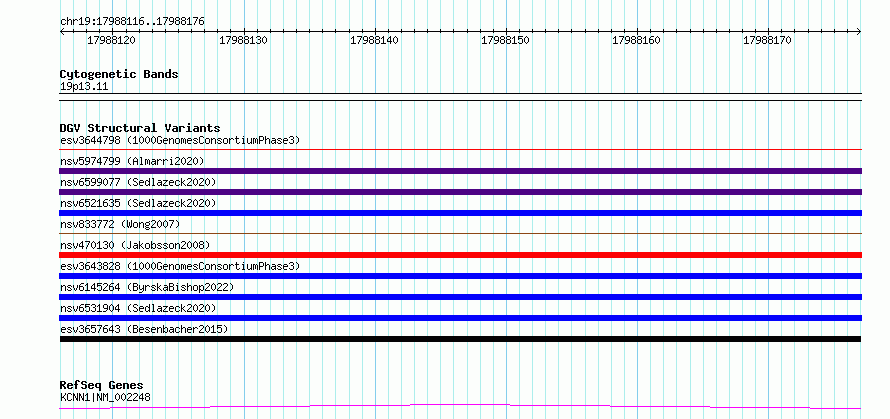890x419 pixels.
Task: Click the purple bar under nsv6599077
Action: click(x=460, y=192)
